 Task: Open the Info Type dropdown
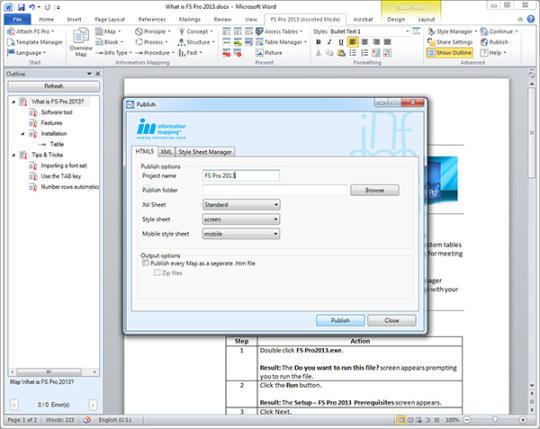coord(114,53)
